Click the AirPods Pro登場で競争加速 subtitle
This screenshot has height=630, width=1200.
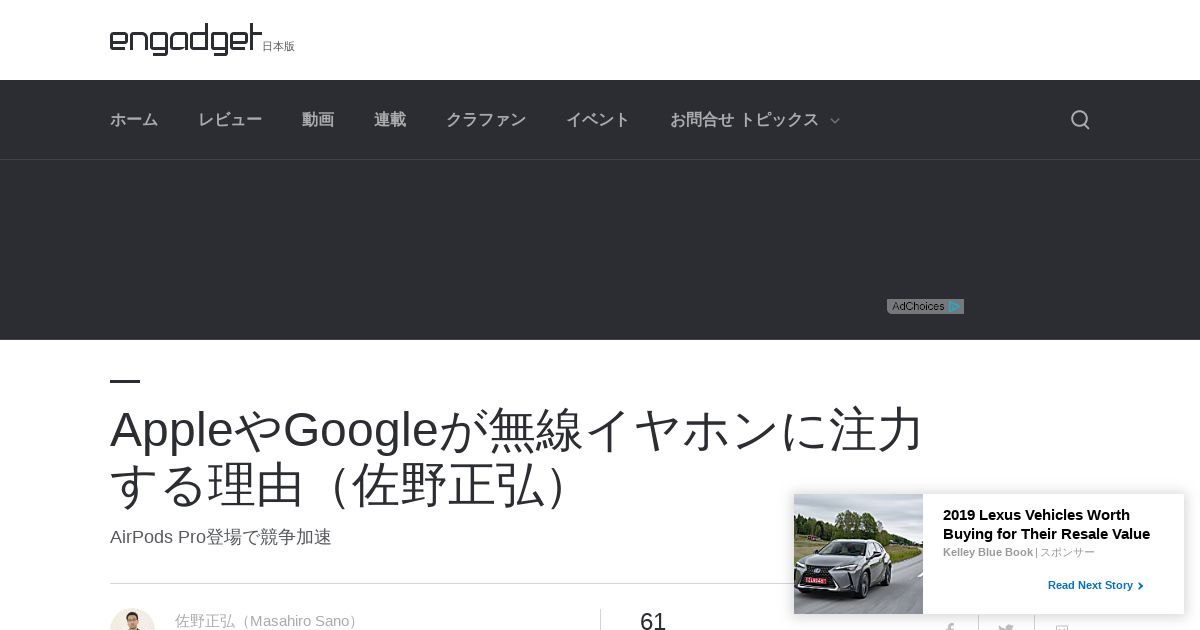tap(221, 537)
